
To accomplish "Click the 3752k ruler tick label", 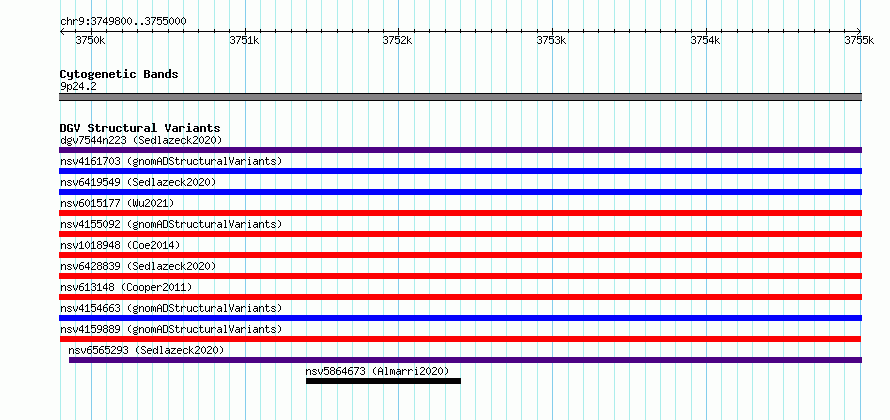I will tap(397, 40).
